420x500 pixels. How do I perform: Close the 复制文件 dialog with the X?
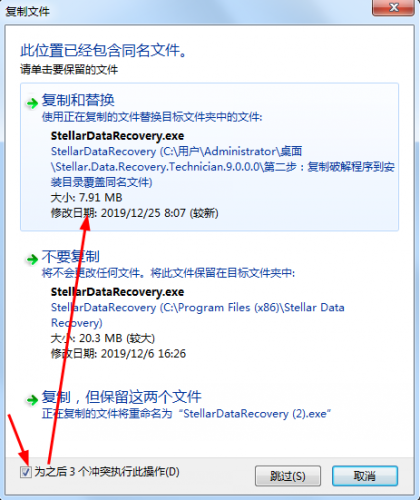coord(393,7)
